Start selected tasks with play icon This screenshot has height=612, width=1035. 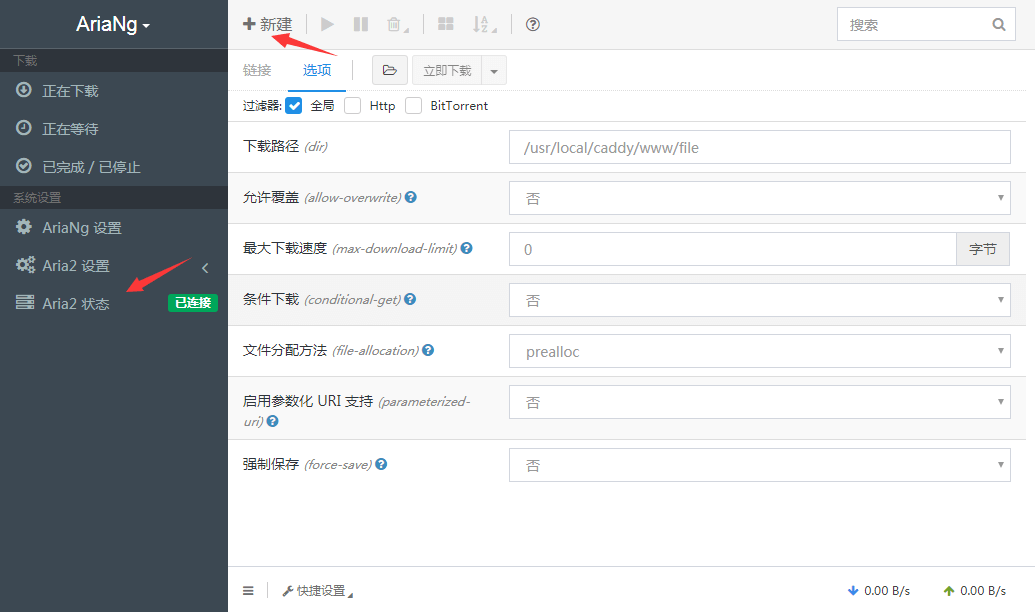pyautogui.click(x=327, y=24)
